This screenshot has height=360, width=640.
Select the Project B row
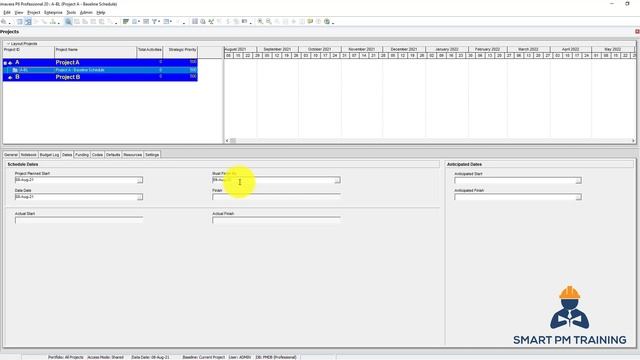100,77
